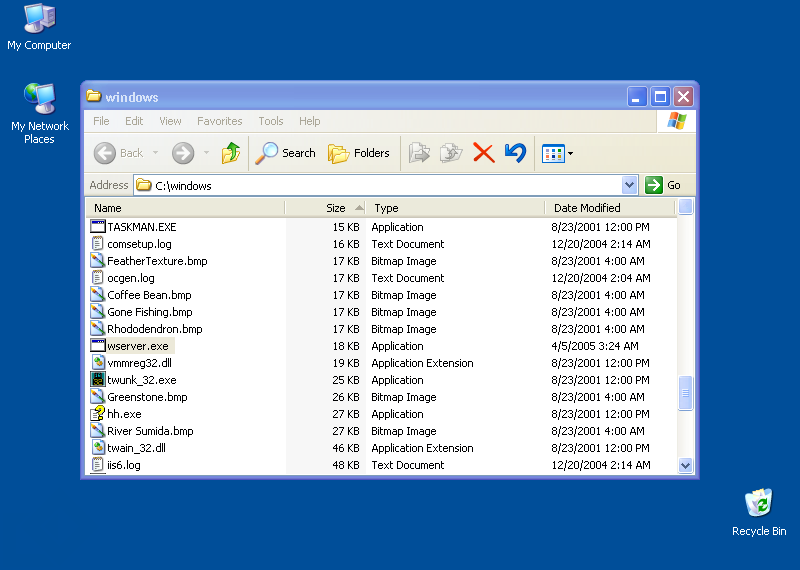800x570 pixels.
Task: Click the windows folder title bar icon
Action: pos(93,96)
